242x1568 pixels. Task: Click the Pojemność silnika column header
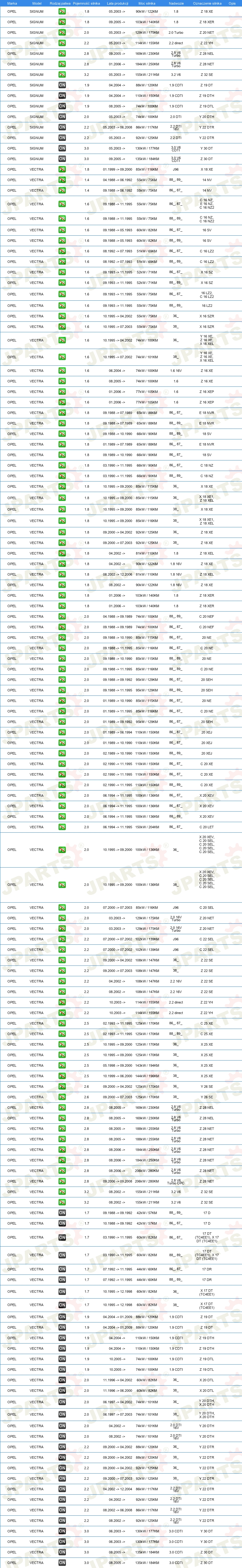click(86, 3)
